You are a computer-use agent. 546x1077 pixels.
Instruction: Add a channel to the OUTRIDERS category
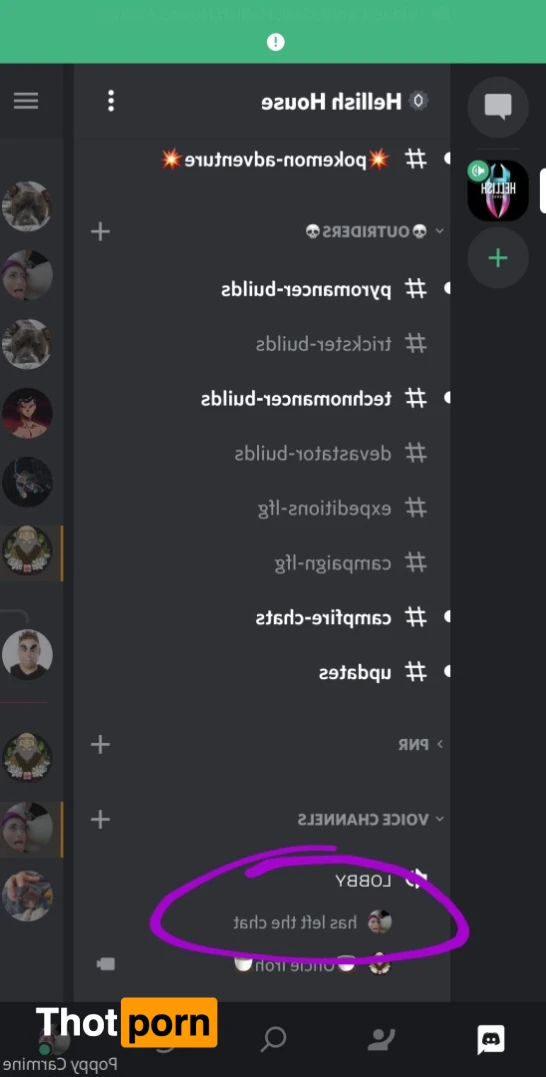coord(100,231)
